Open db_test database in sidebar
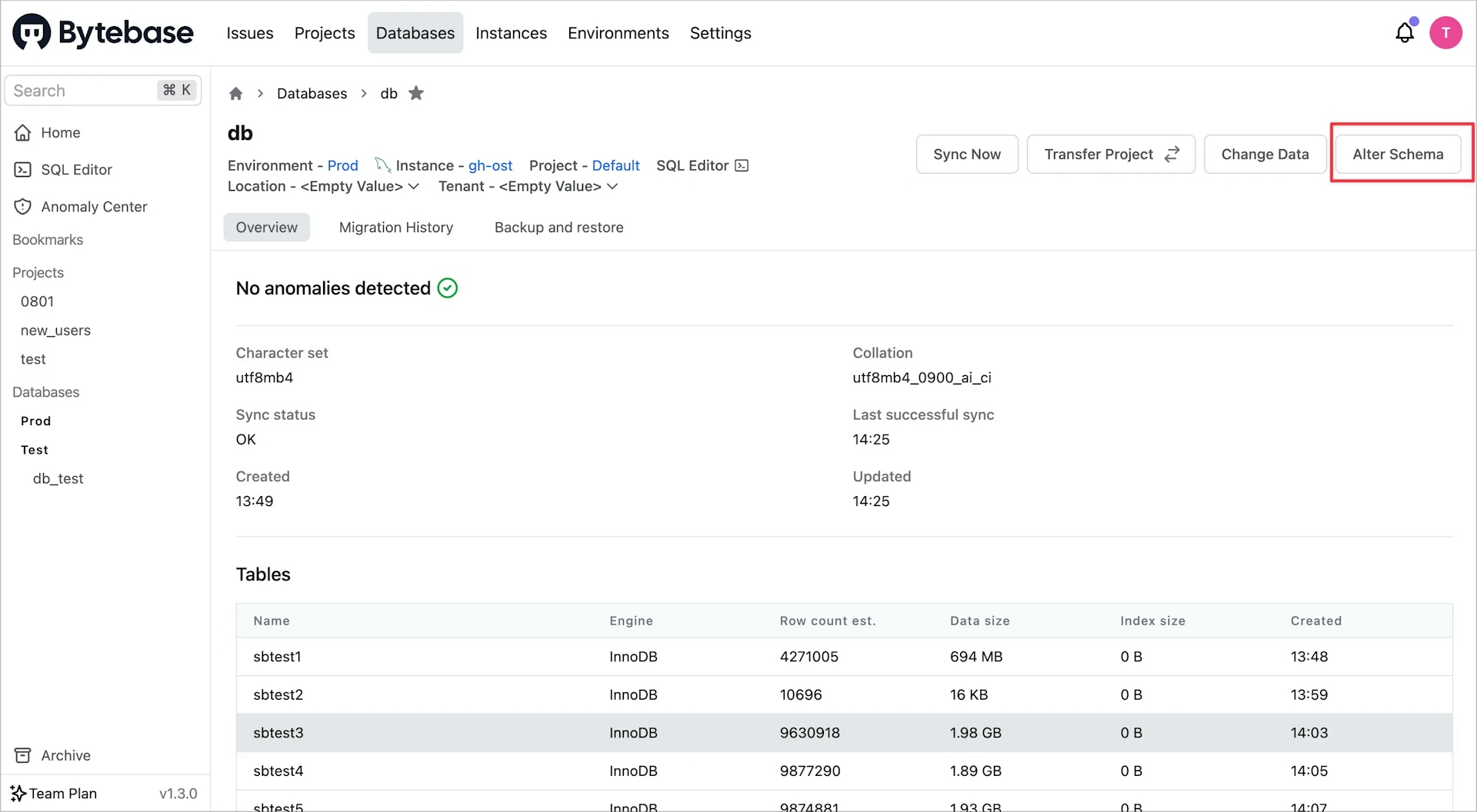The image size is (1477, 812). (58, 478)
